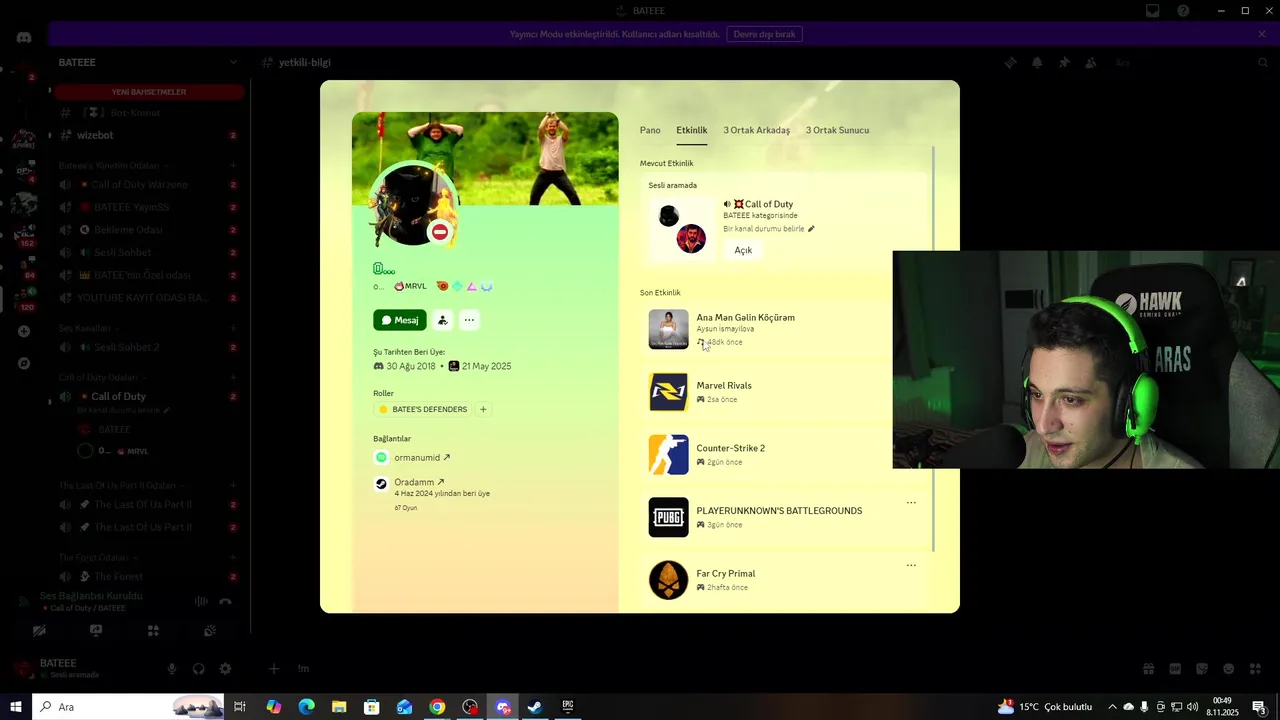
Task: Click the Mesaj button on the profile
Action: coord(400,320)
